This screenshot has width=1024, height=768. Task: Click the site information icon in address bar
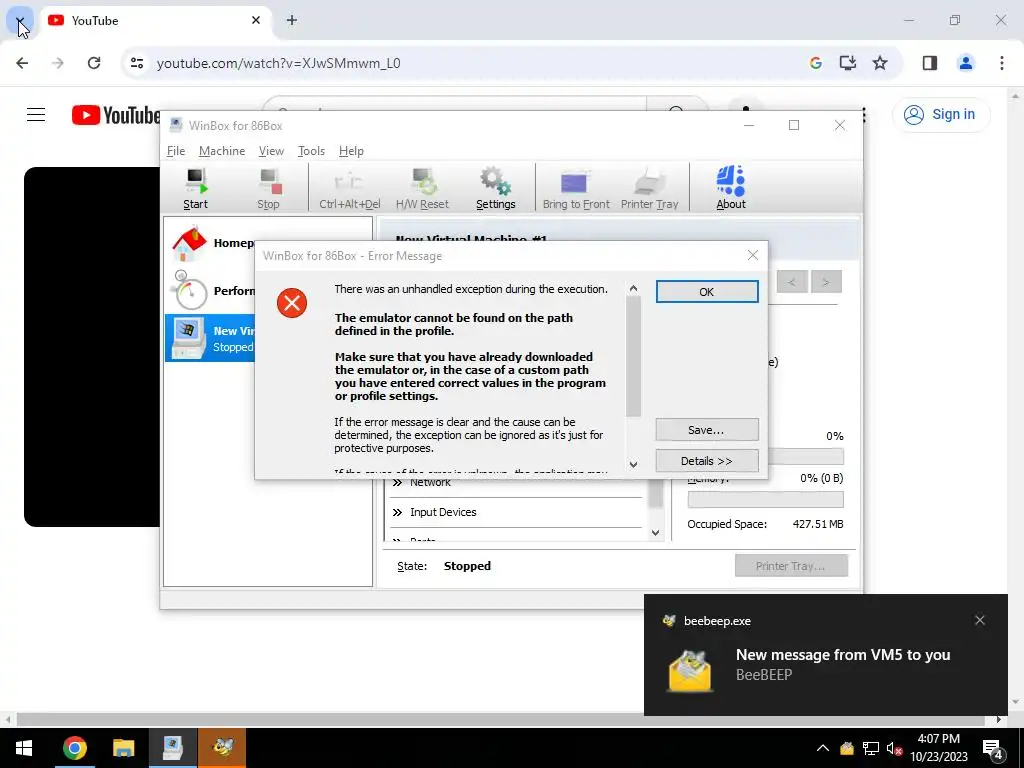coord(137,63)
